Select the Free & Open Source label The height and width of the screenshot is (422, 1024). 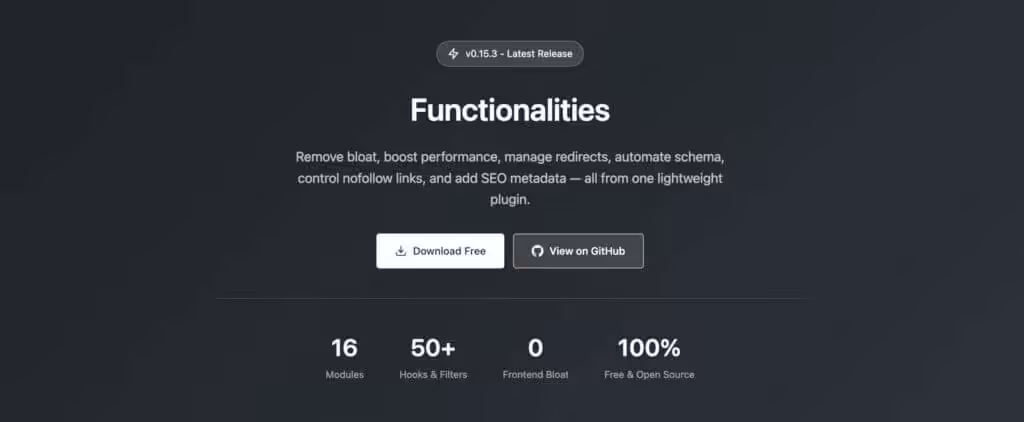tap(649, 375)
